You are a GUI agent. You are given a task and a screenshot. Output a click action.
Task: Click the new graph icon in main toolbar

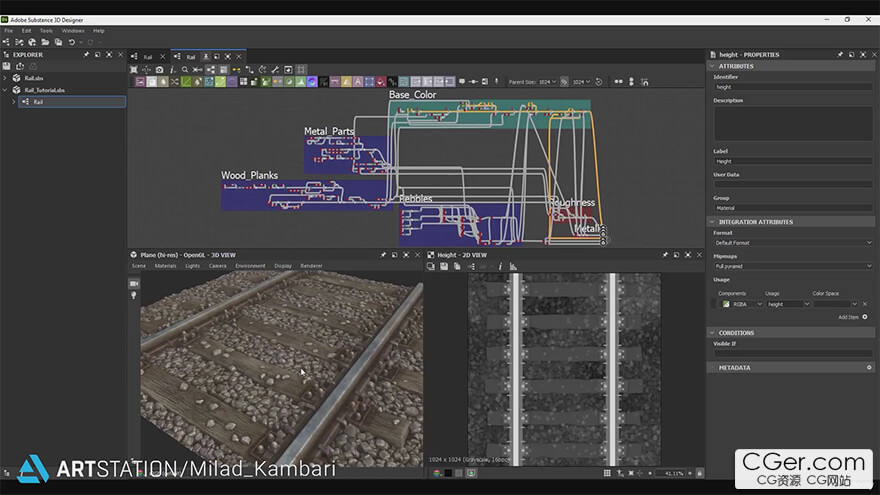pos(6,42)
